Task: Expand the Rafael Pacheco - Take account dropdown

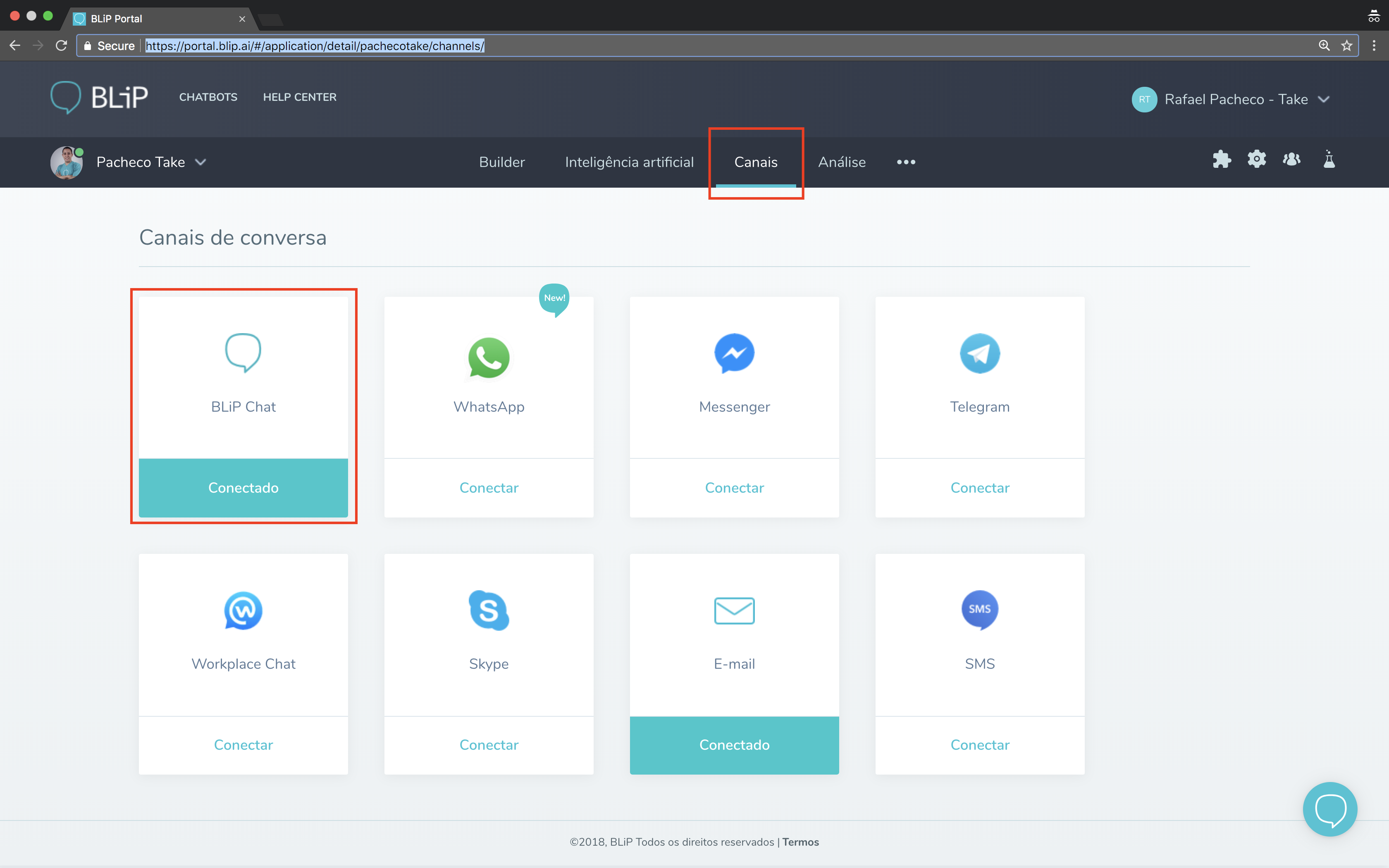Action: click(1324, 99)
